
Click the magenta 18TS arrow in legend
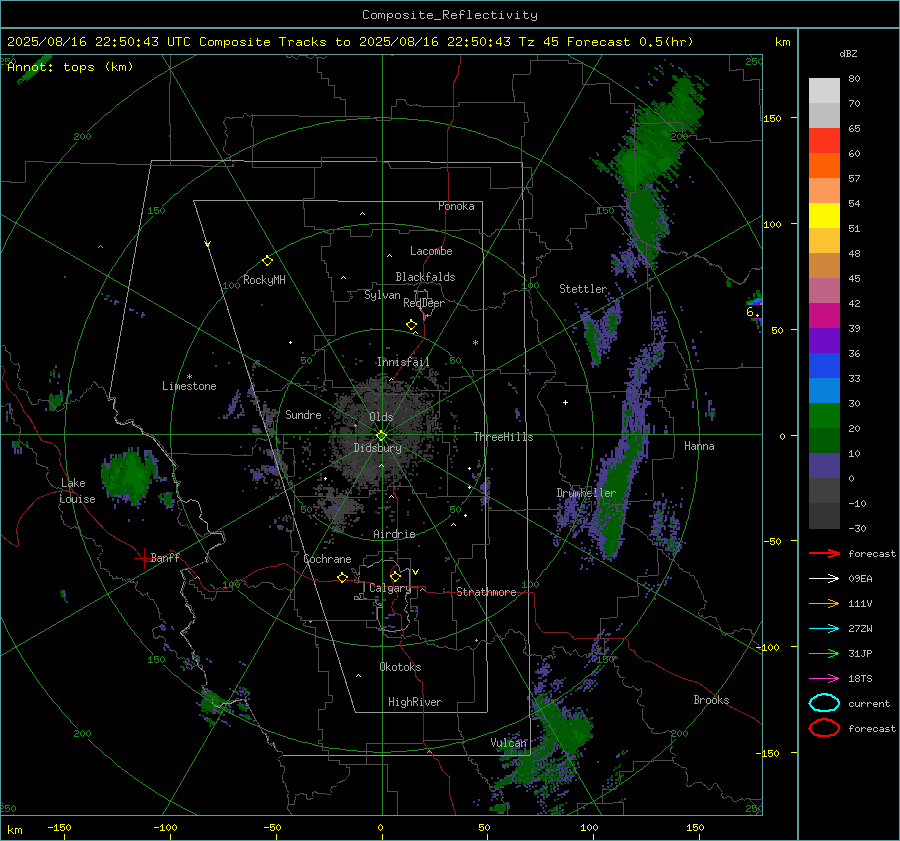tap(824, 679)
